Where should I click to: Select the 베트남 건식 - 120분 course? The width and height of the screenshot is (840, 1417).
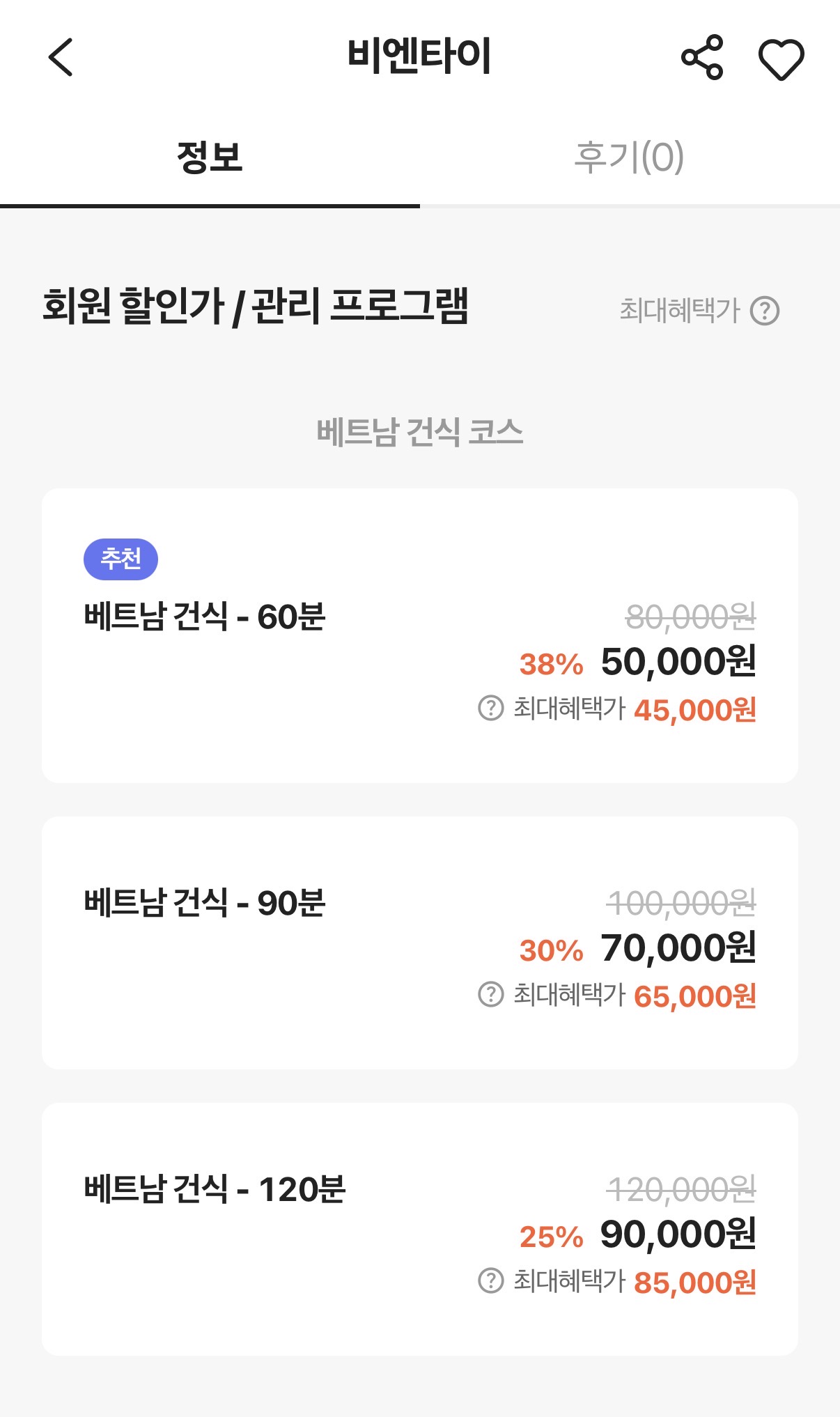214,1189
